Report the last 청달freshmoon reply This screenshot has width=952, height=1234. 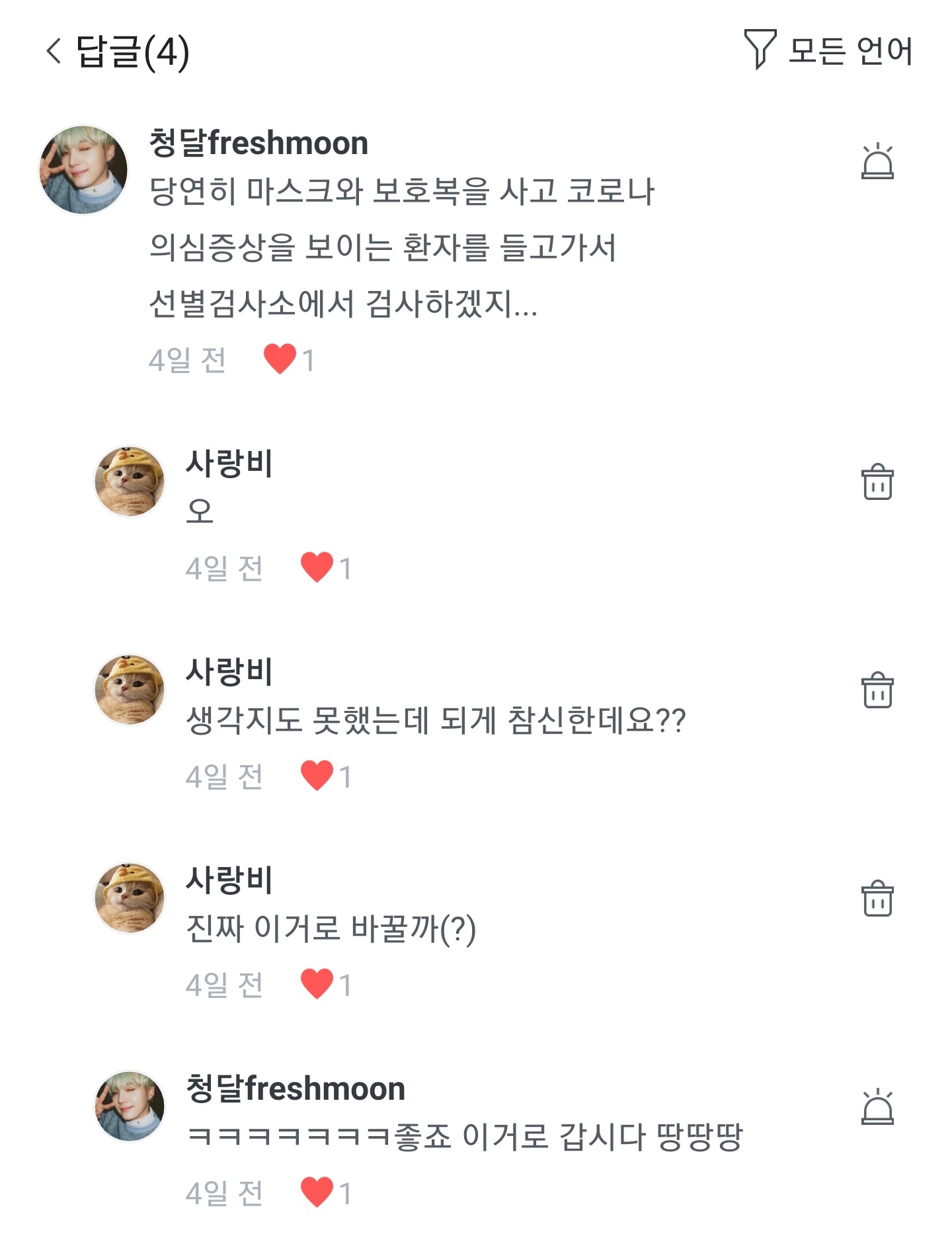pos(877,1107)
